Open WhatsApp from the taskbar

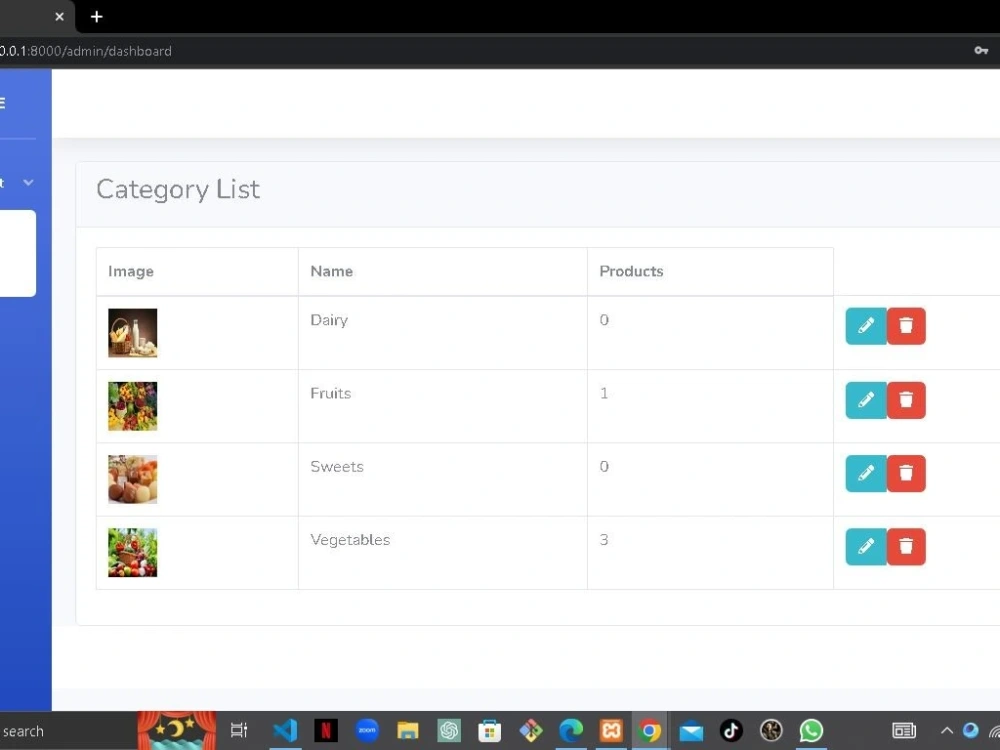coord(811,731)
